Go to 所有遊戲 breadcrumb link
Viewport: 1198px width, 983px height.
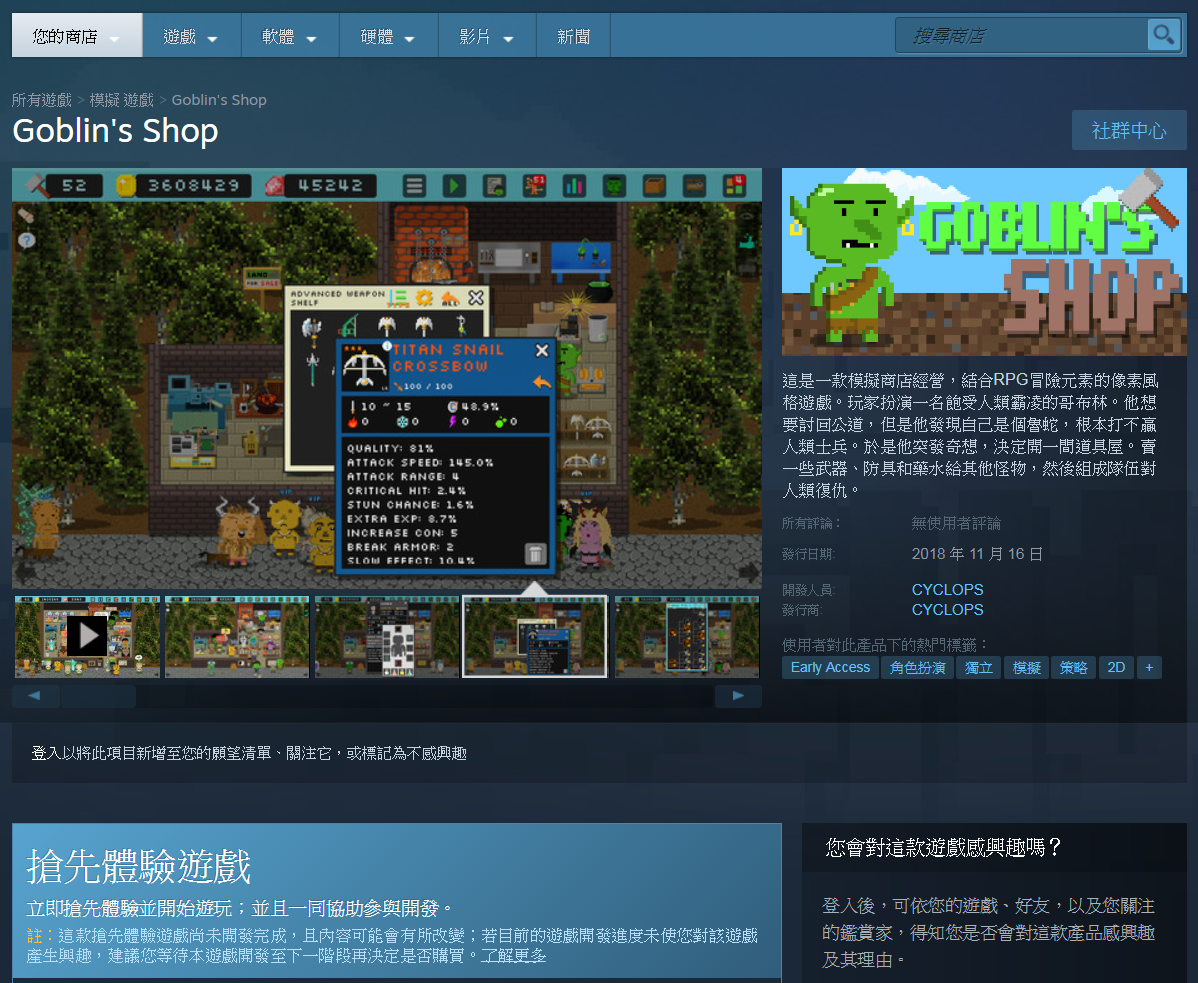tap(41, 100)
